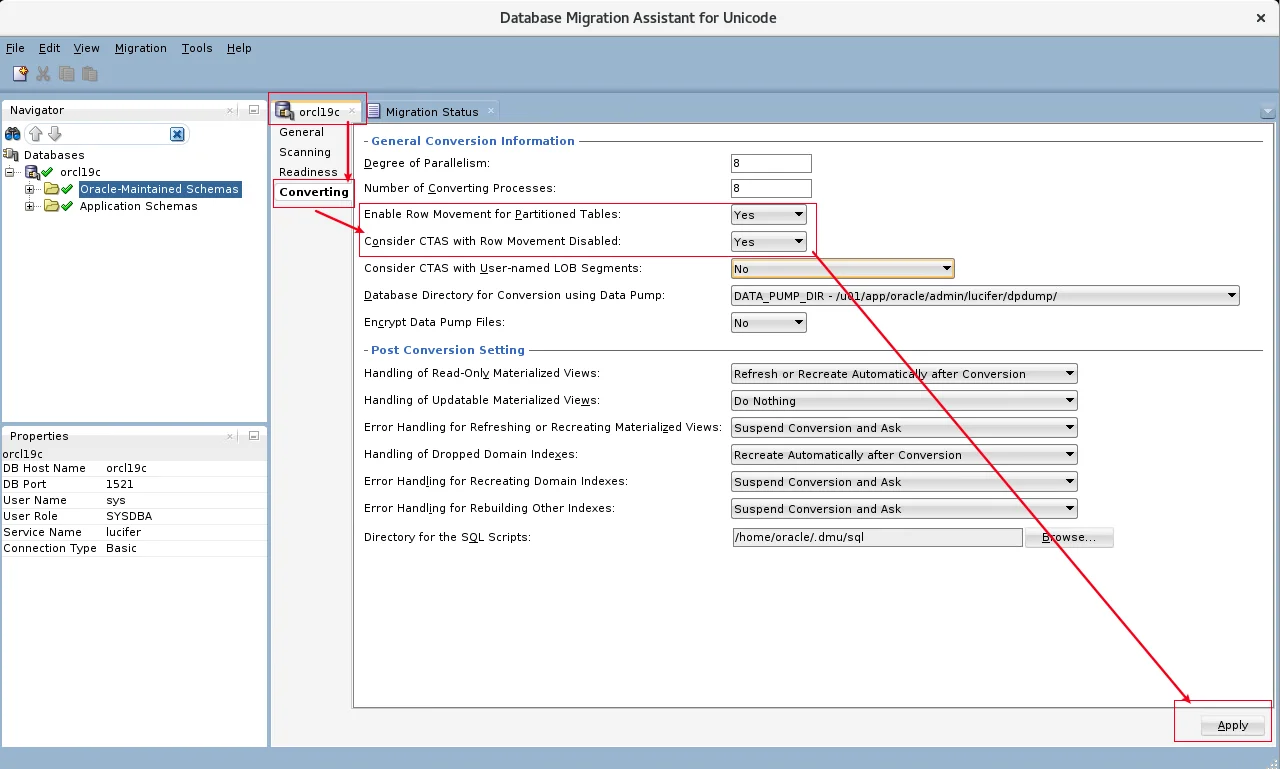1280x769 pixels.
Task: Open the Migration menu
Action: point(141,48)
